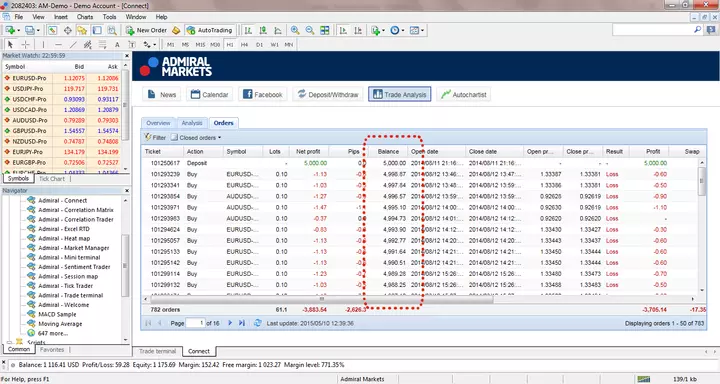
Task: Switch to the Analysis tab
Action: click(x=191, y=123)
